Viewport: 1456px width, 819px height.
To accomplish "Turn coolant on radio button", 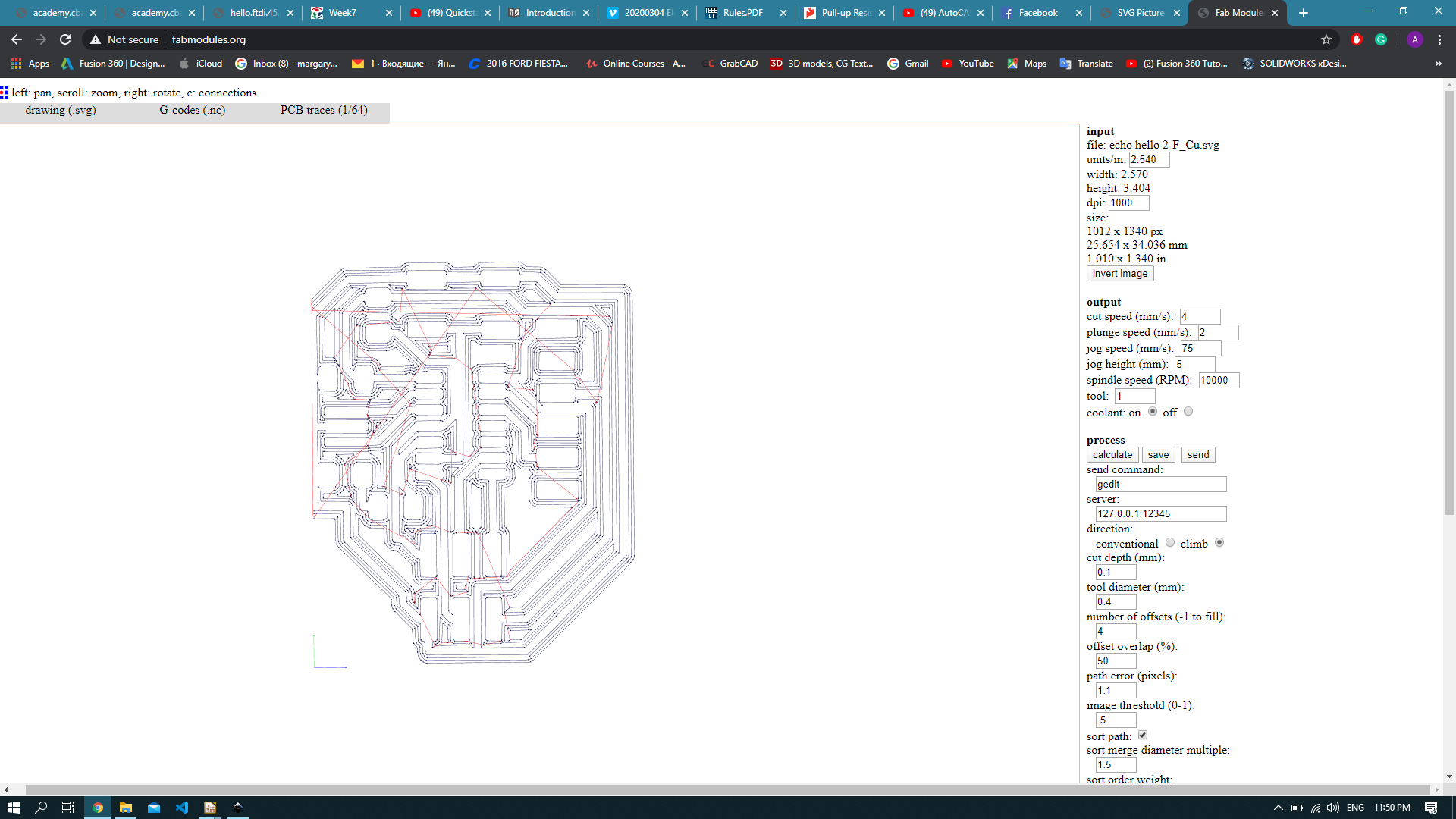I will 1153,412.
